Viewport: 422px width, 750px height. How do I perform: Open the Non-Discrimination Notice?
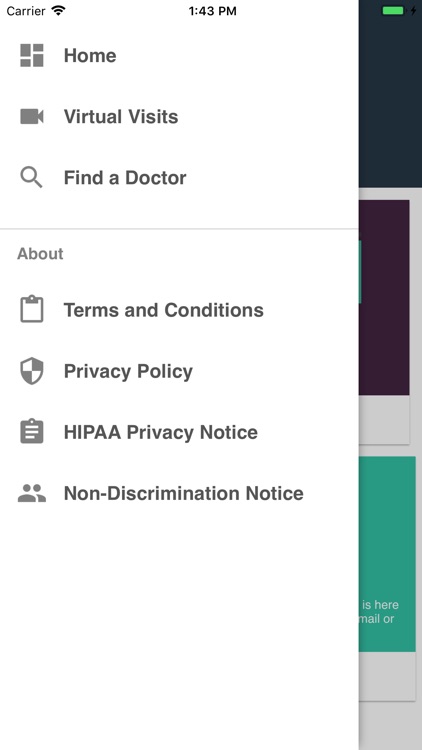pyautogui.click(x=179, y=494)
